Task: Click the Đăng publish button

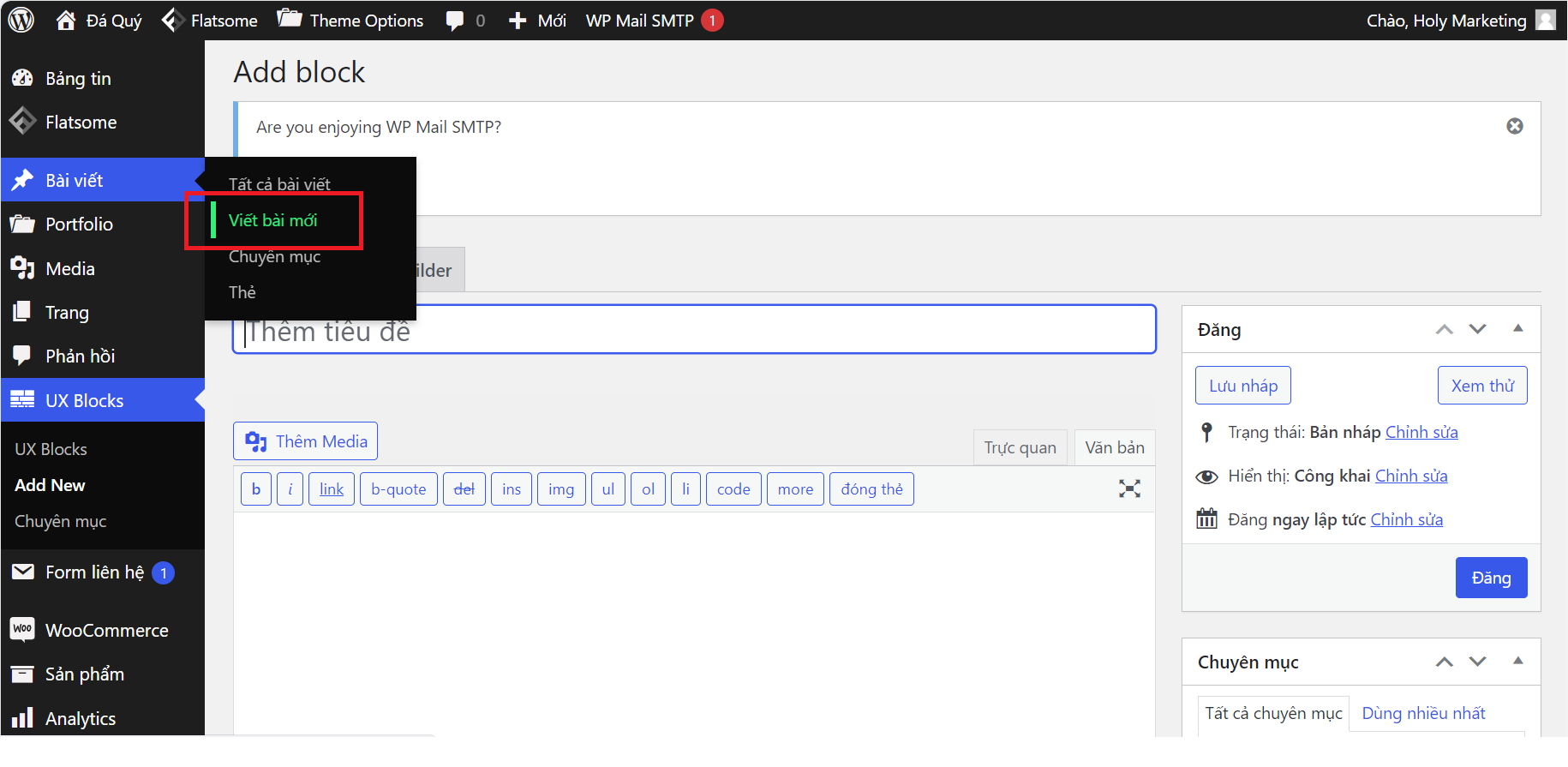Action: tap(1490, 578)
